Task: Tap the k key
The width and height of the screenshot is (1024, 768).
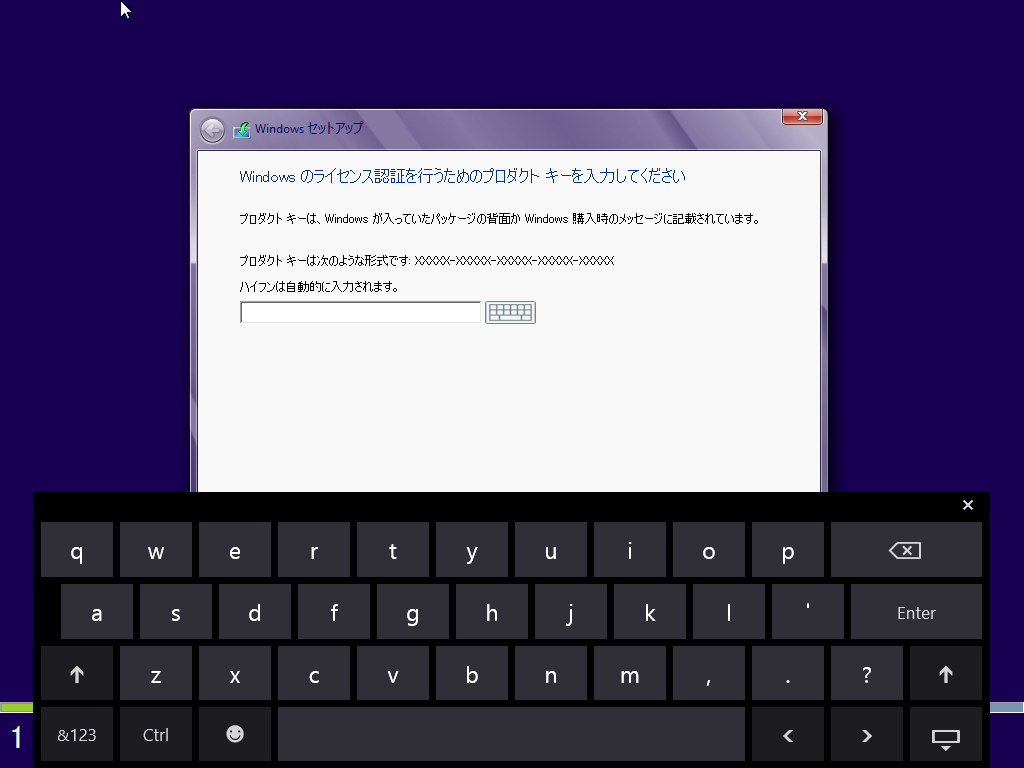Action: [x=650, y=612]
